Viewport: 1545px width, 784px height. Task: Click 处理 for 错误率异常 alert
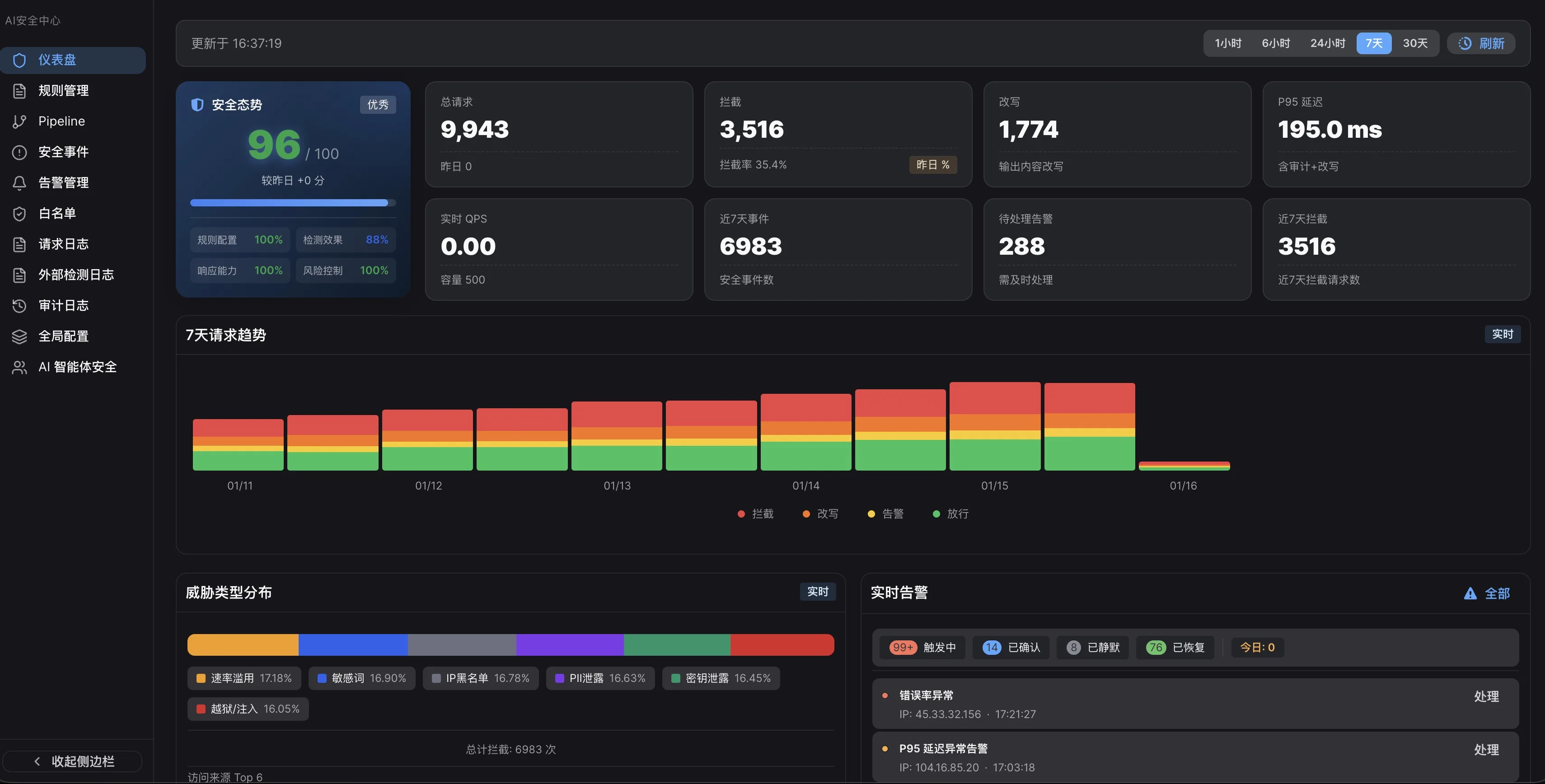point(1486,696)
